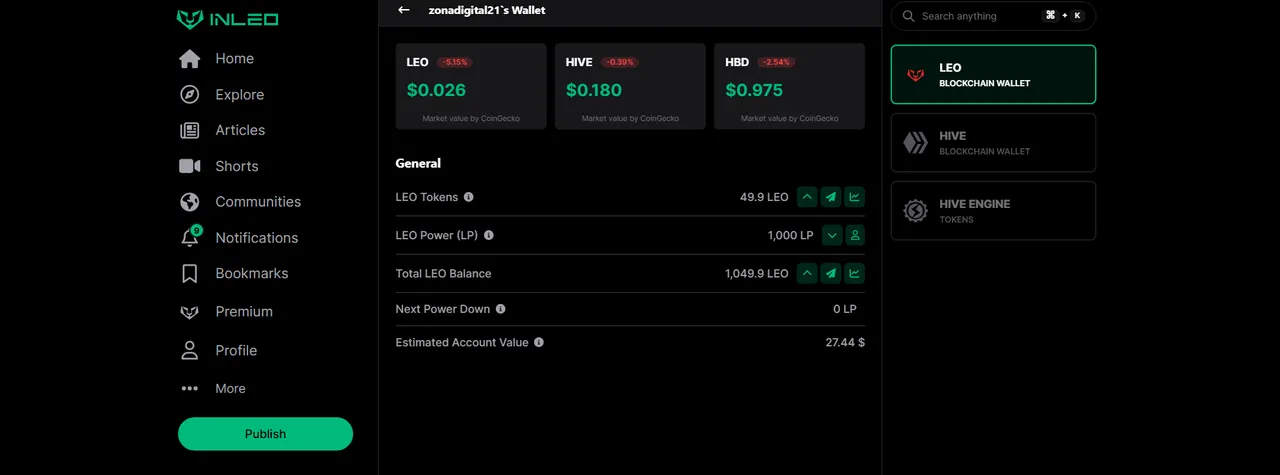This screenshot has height=475, width=1280.
Task: Click the Profile sidebar link
Action: pos(236,351)
